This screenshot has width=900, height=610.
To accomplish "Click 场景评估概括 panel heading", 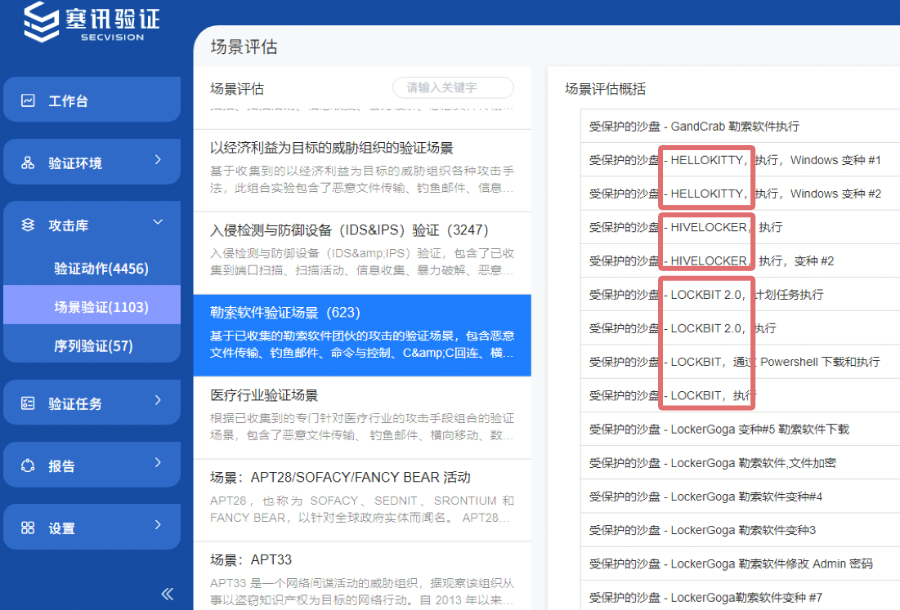I will [605, 88].
